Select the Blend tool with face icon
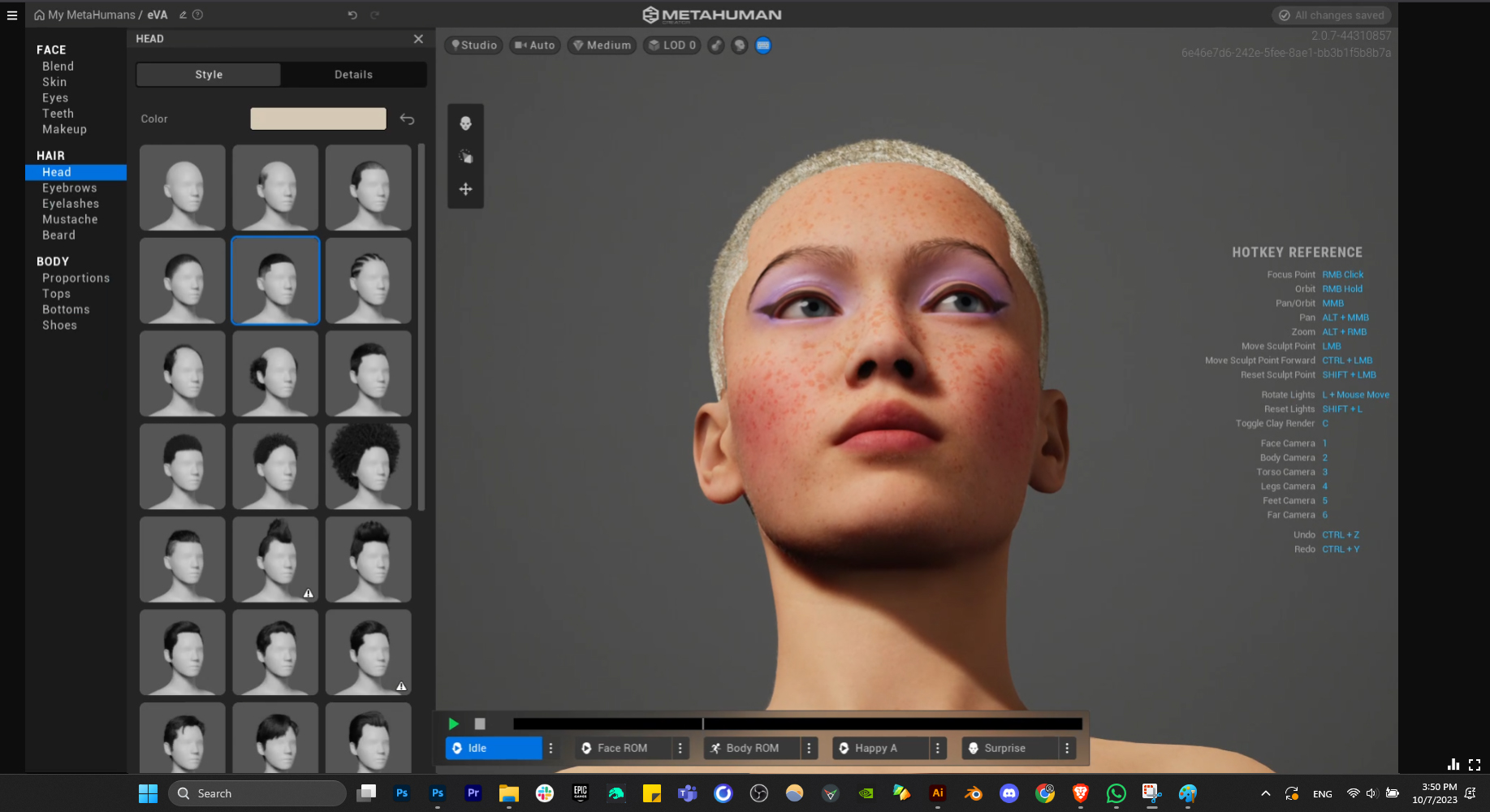1490x812 pixels. (x=465, y=123)
